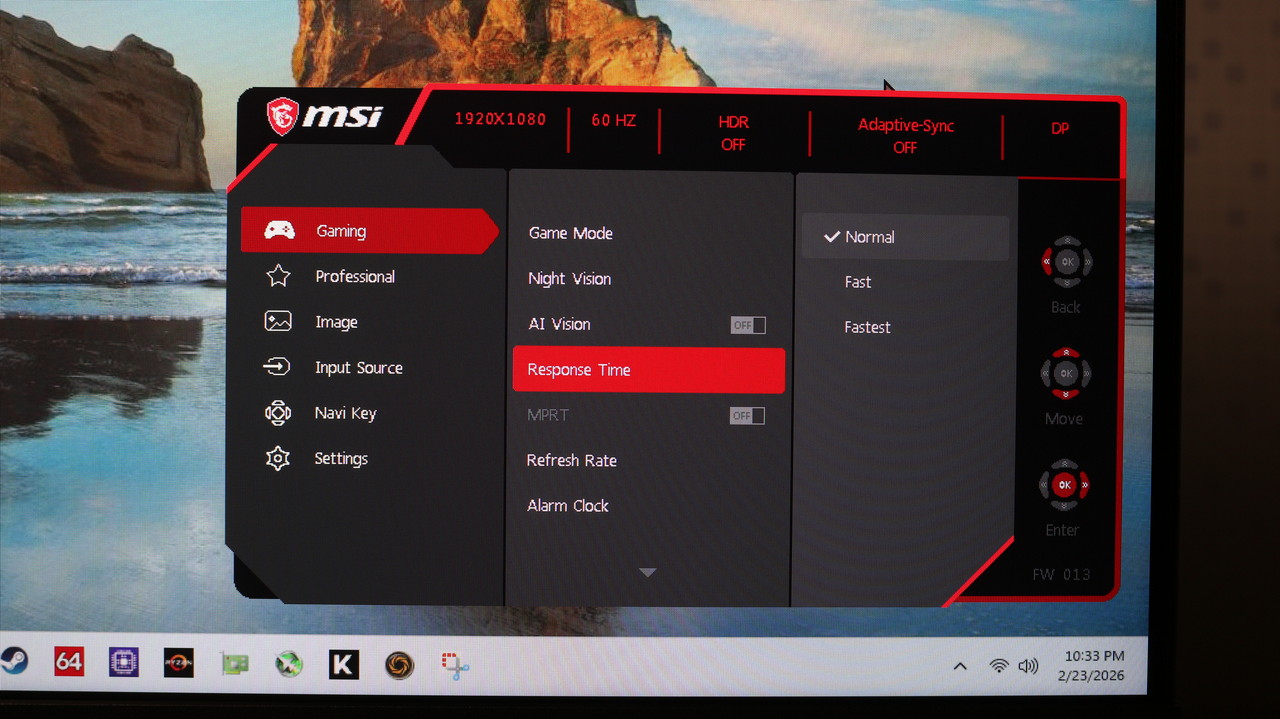Click the Snipping Tool taskbar icon
Image resolution: width=1280 pixels, height=719 pixels.
456,665
